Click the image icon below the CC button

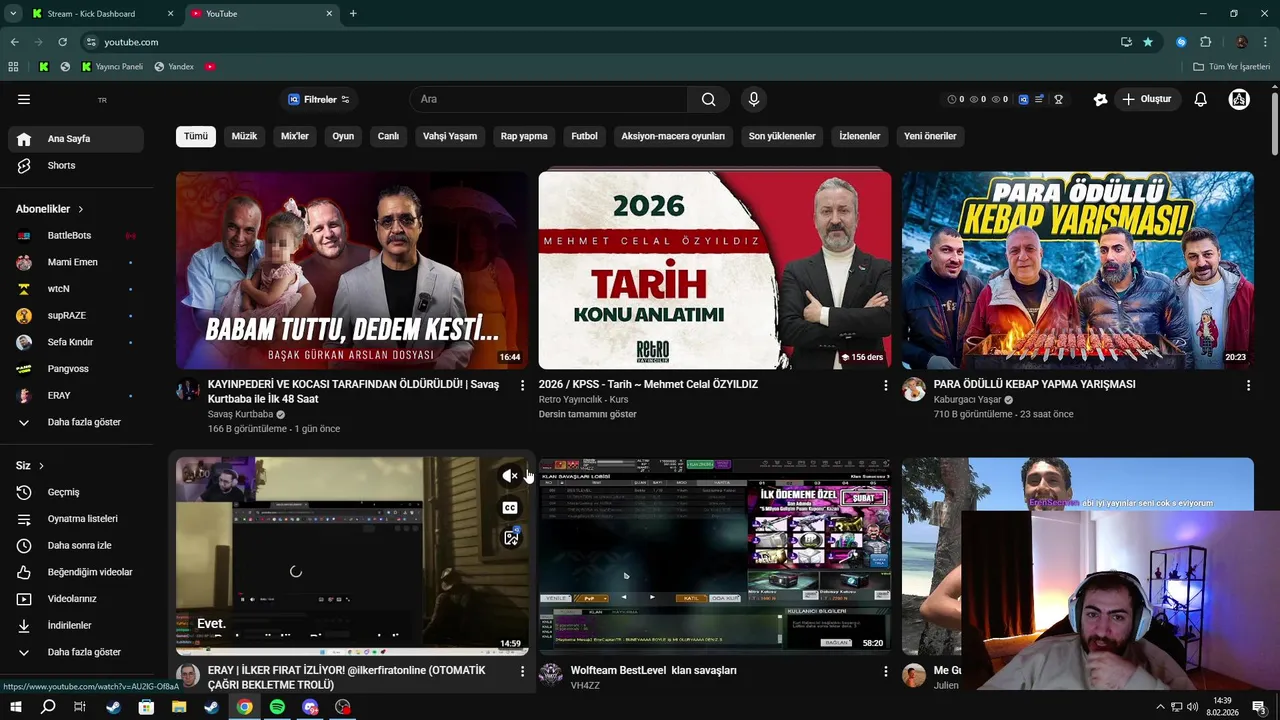(x=511, y=538)
